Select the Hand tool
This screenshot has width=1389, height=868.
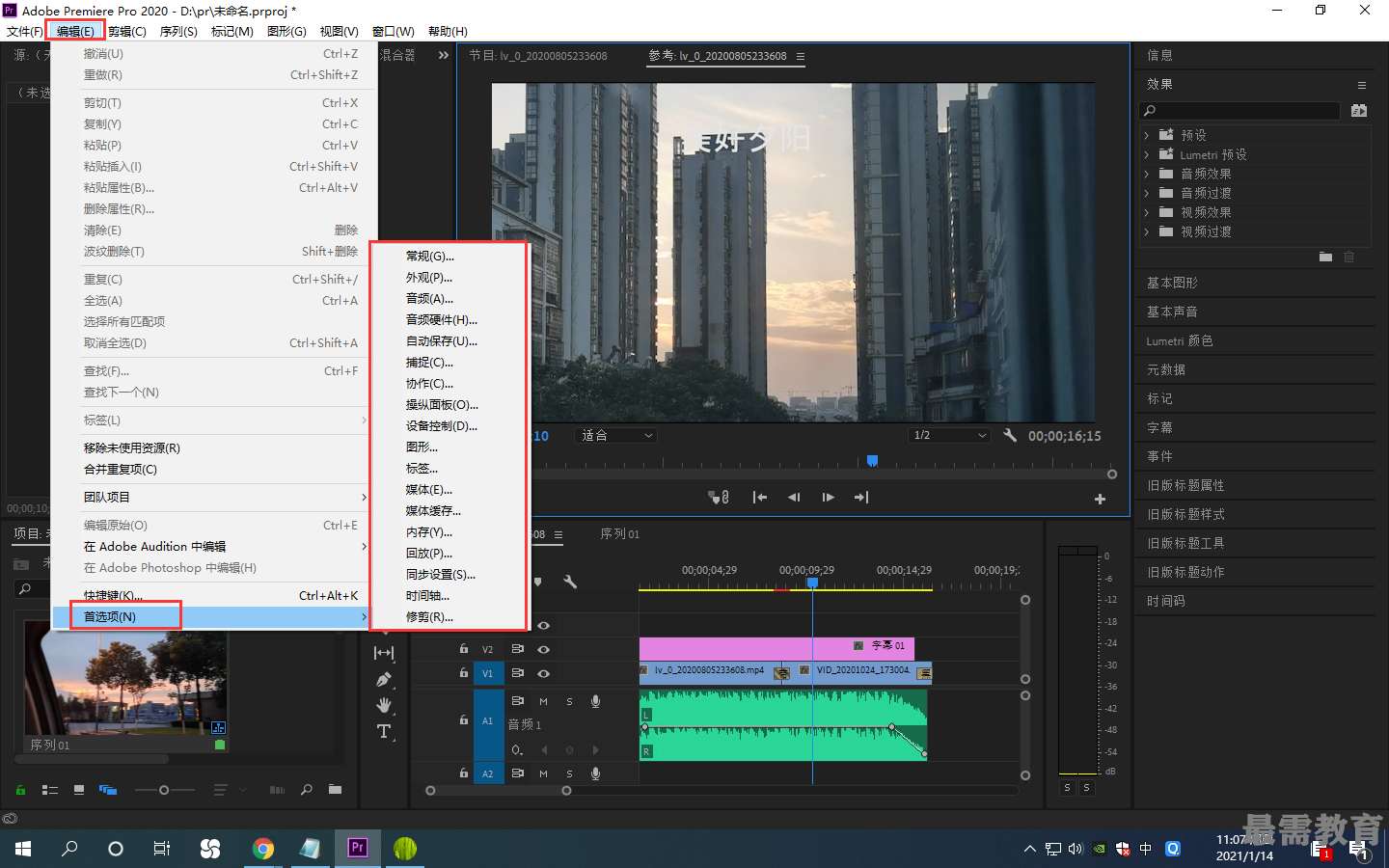click(384, 705)
